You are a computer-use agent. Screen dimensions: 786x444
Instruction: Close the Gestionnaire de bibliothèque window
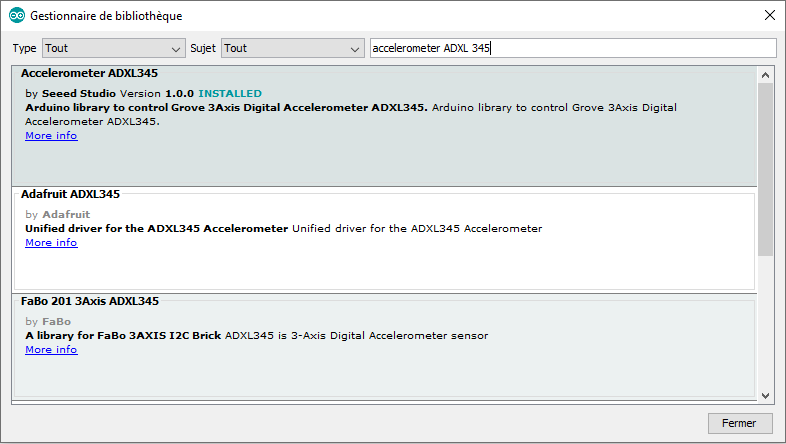click(768, 16)
